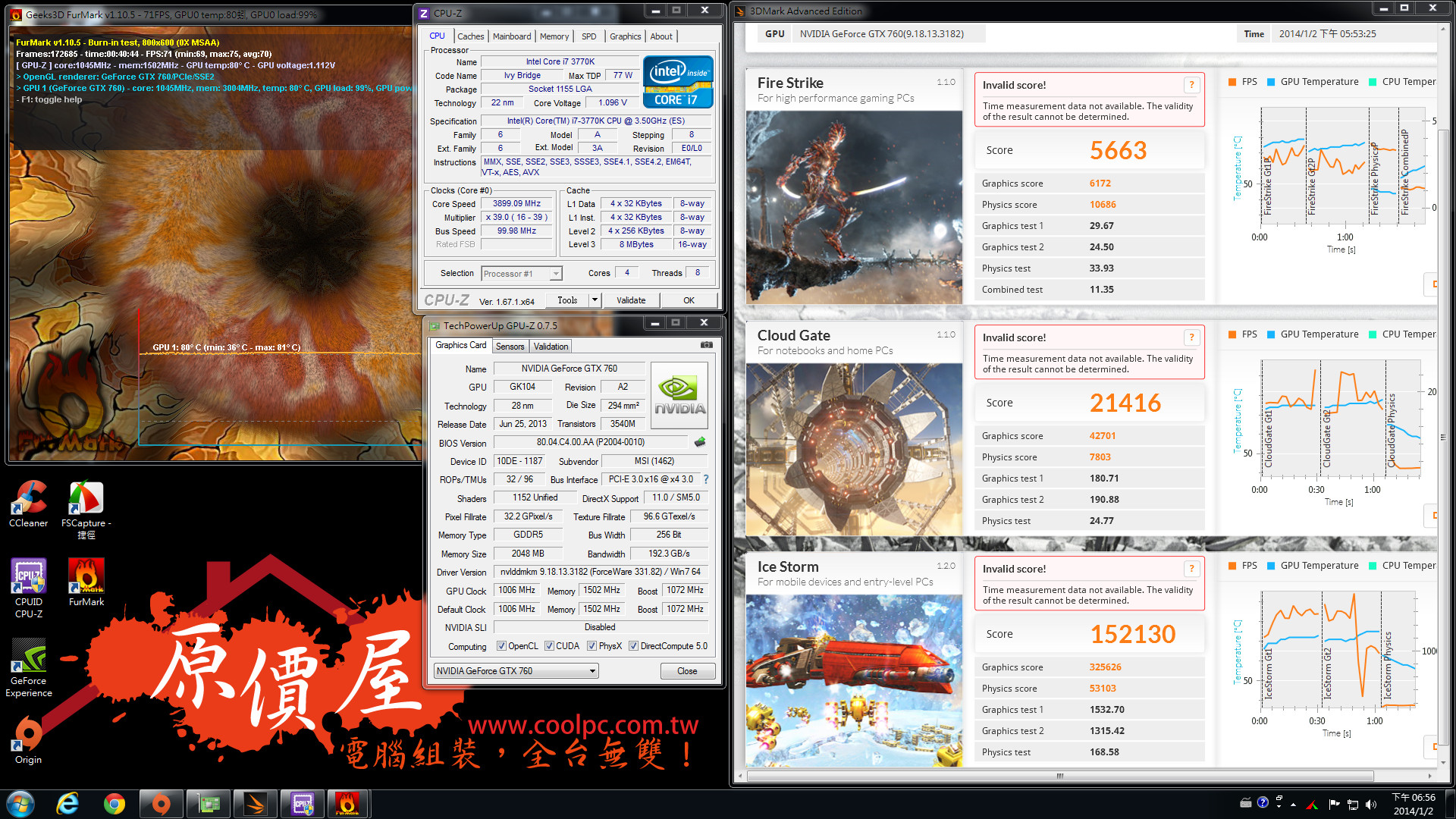
Task: Click the language bar keyboard icon
Action: 1245,802
